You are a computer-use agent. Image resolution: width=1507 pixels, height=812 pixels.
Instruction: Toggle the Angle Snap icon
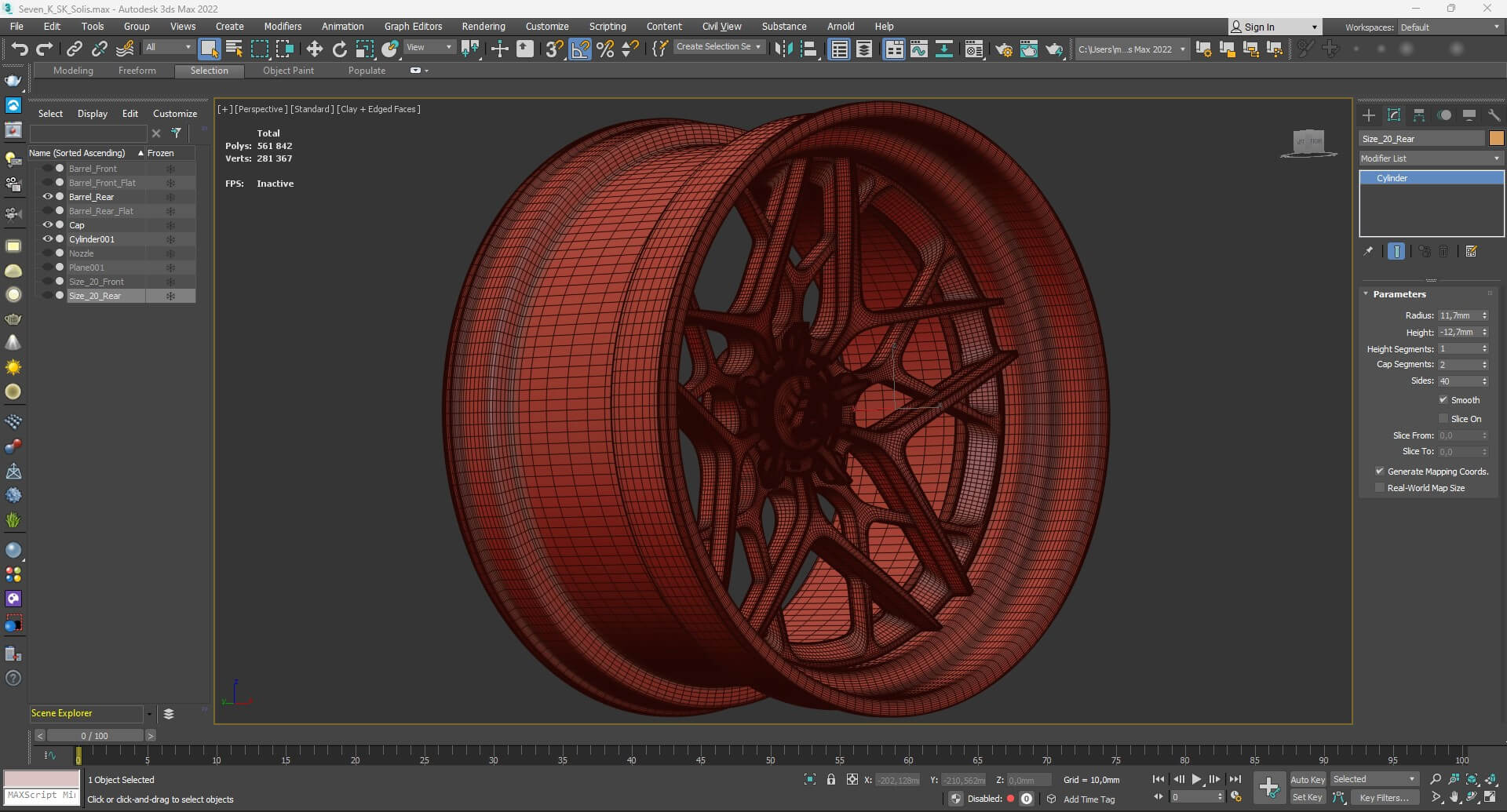tap(580, 49)
